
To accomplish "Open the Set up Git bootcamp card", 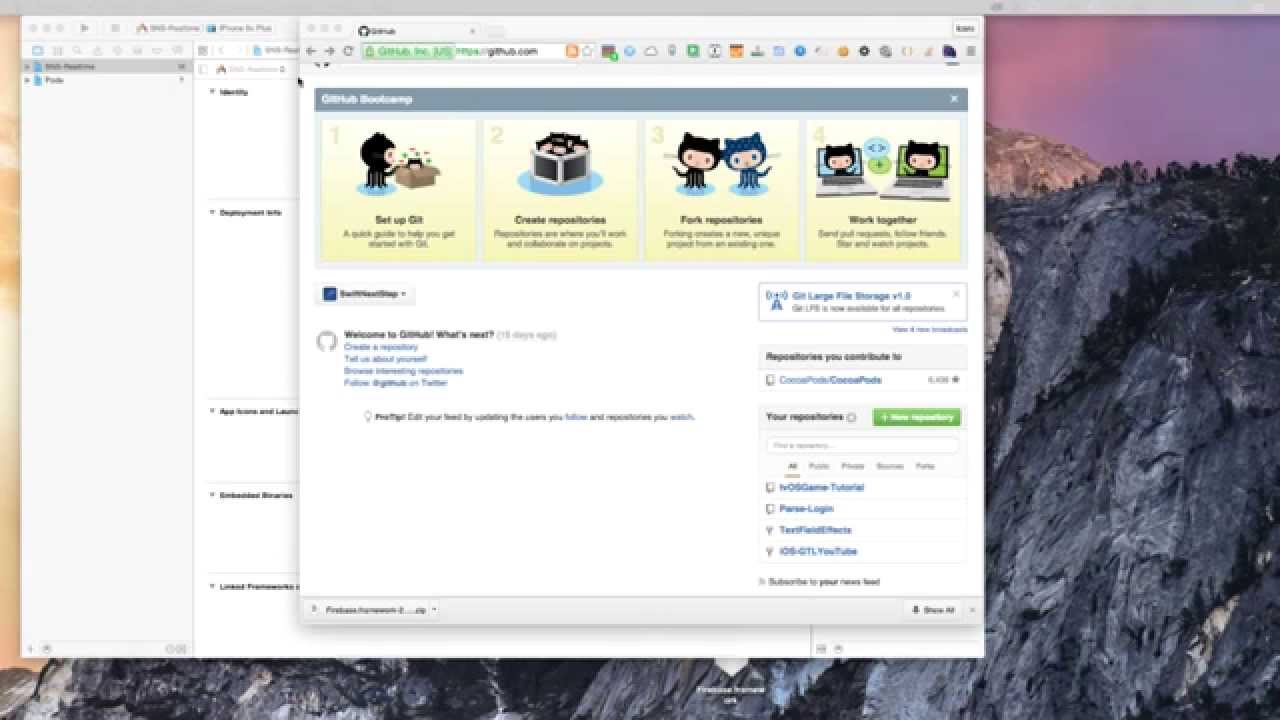I will 399,190.
